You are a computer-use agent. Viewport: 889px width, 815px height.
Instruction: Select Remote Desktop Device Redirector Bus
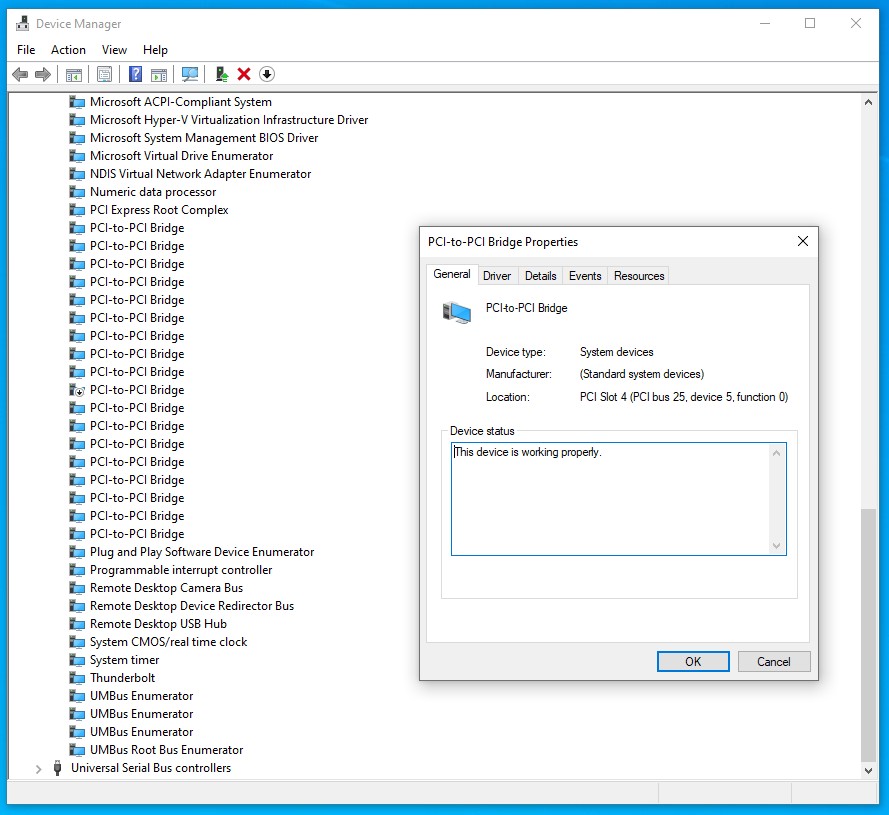point(192,606)
